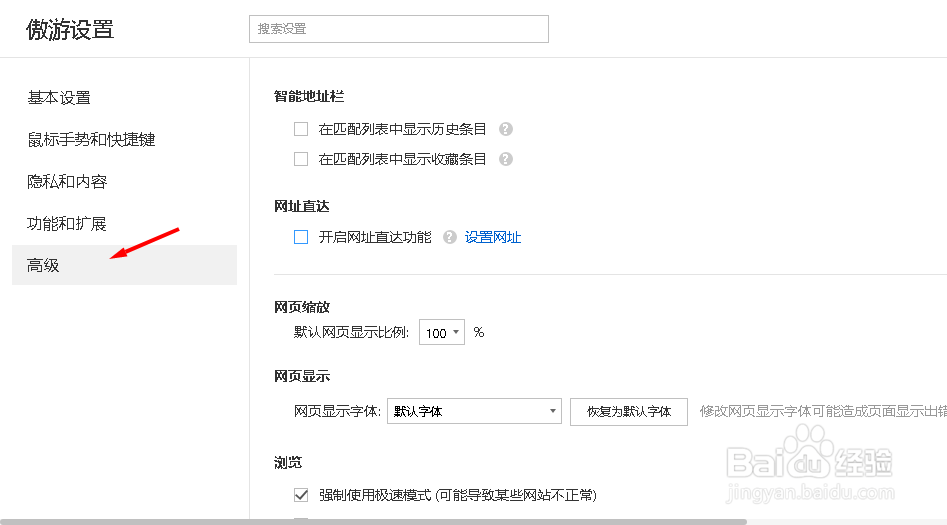This screenshot has width=947, height=525.
Task: Tick the 在匹配列表中显示收藏条目 checkbox
Action: coord(301,159)
